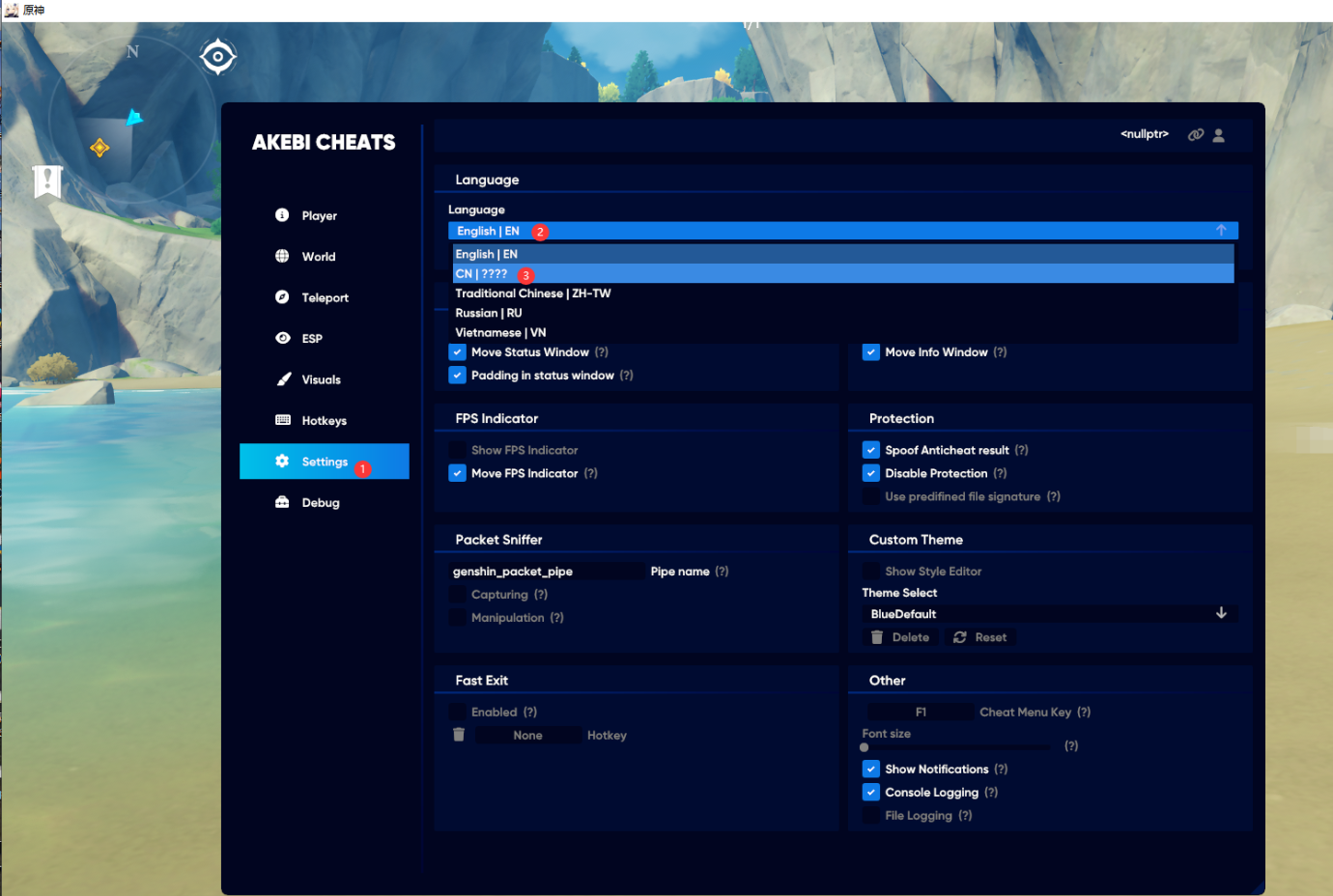Choose Russian | RU option

(843, 313)
